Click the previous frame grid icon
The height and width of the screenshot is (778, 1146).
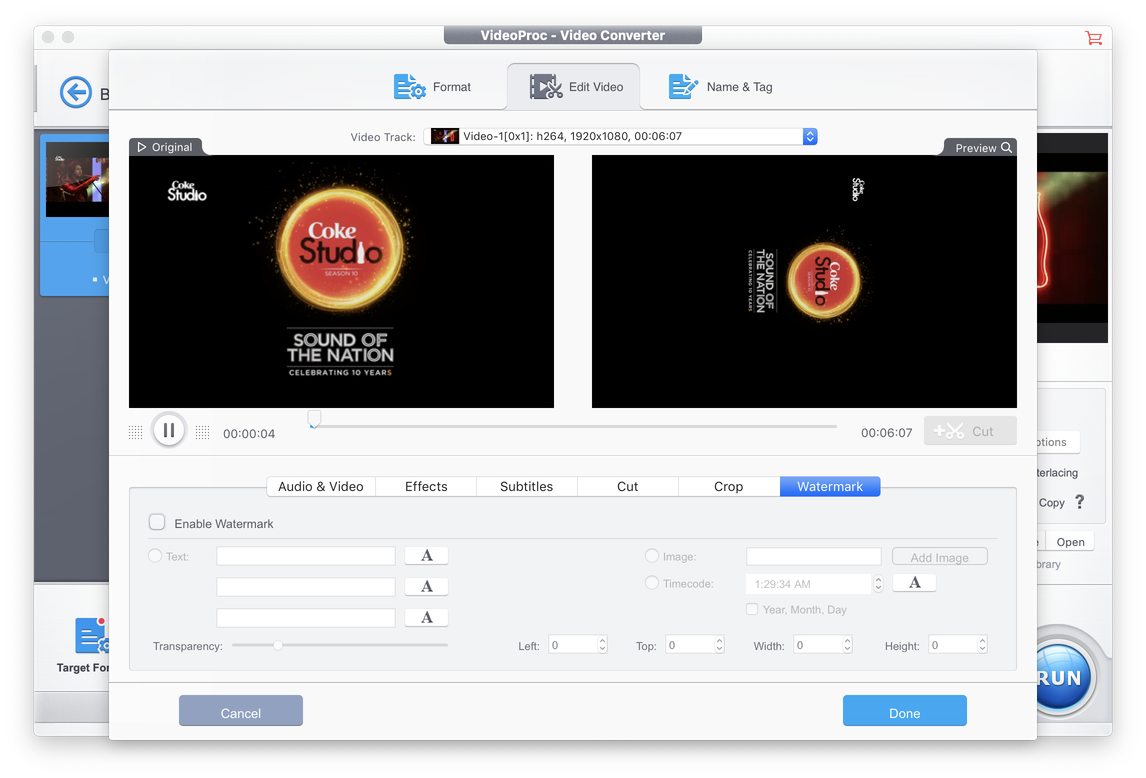tap(135, 433)
